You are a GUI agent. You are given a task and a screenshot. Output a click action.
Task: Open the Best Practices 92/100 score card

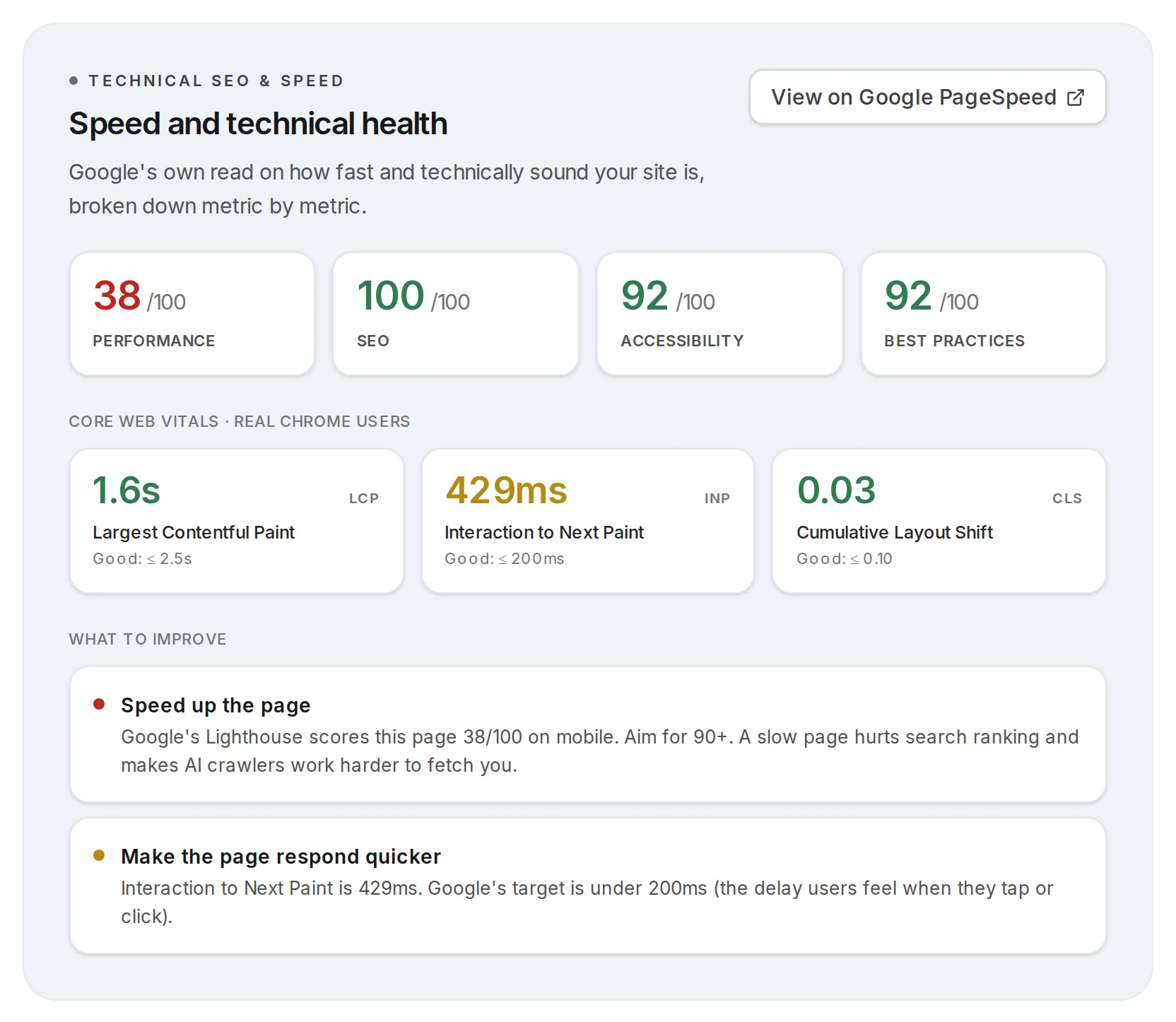coord(984,314)
